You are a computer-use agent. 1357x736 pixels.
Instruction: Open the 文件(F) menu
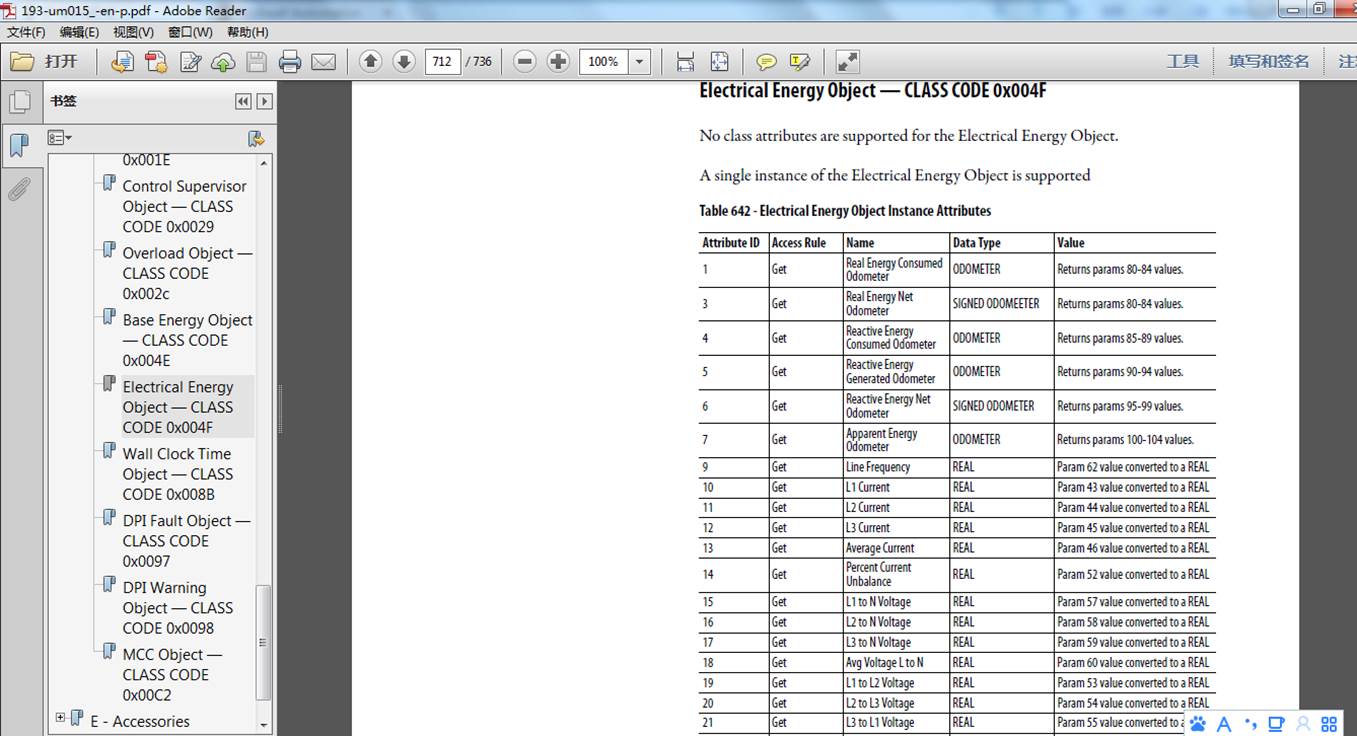tap(26, 32)
